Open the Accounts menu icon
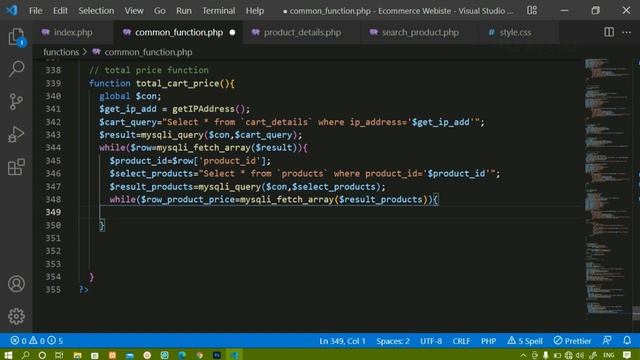The height and width of the screenshot is (360, 640). tap(16, 284)
